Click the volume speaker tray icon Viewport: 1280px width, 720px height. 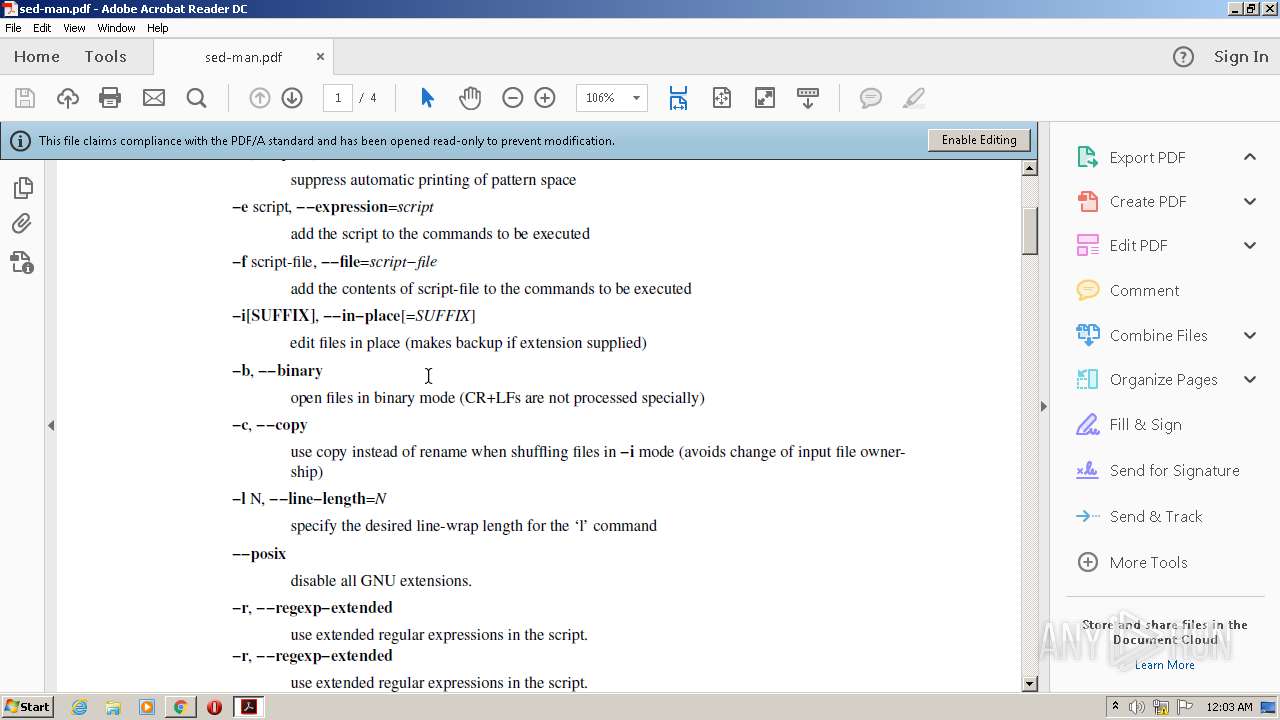tap(1137, 707)
